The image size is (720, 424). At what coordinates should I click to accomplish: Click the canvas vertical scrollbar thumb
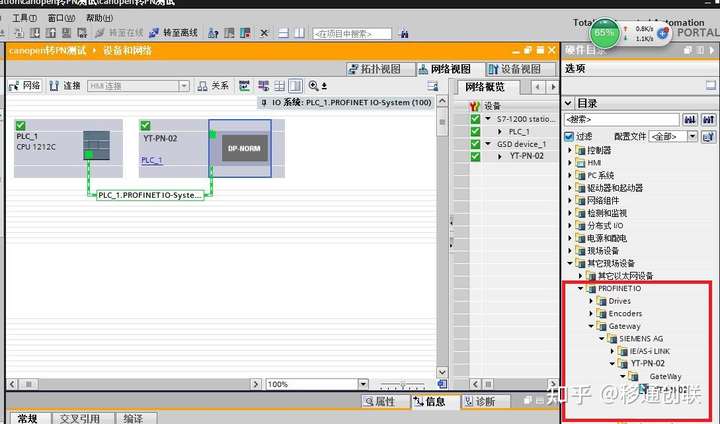442,122
